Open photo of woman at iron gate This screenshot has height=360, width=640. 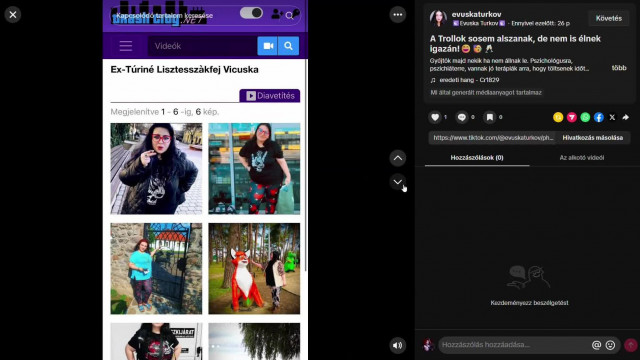(156, 269)
